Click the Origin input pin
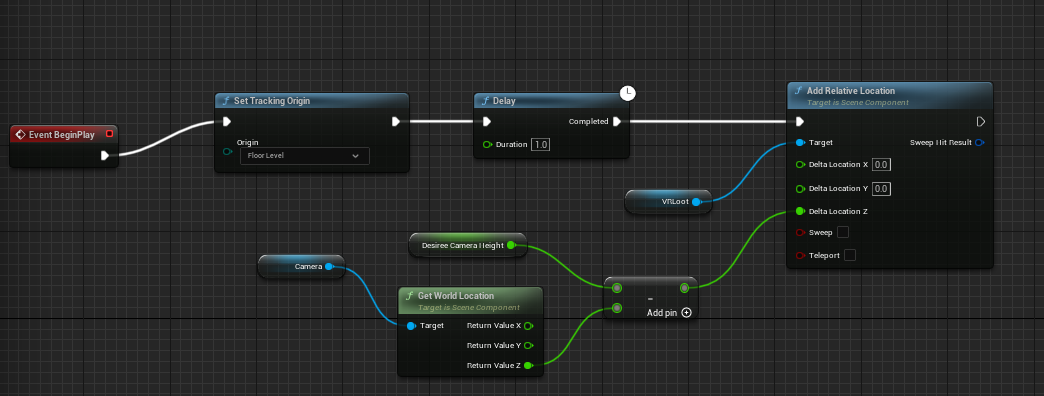This screenshot has height=396, width=1044. pyautogui.click(x=228, y=152)
